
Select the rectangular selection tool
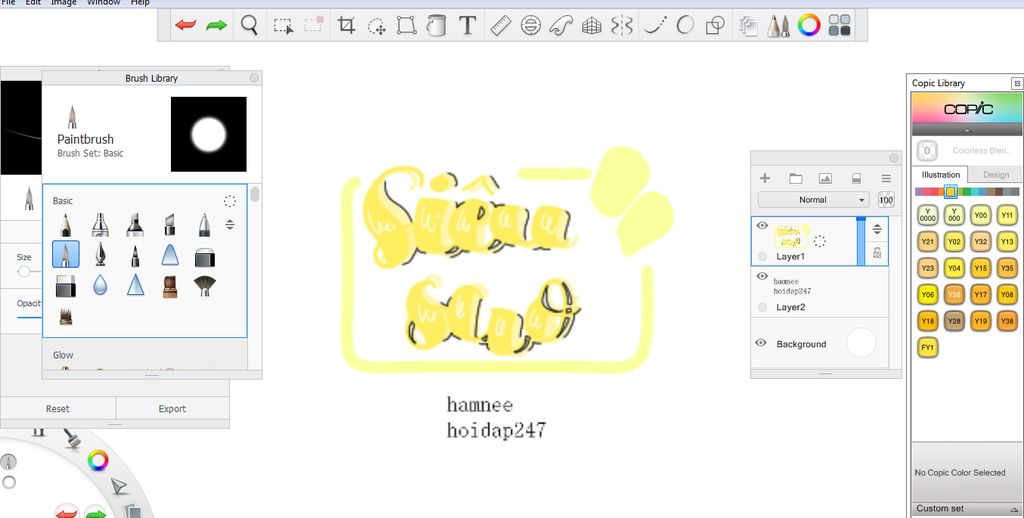click(x=283, y=26)
